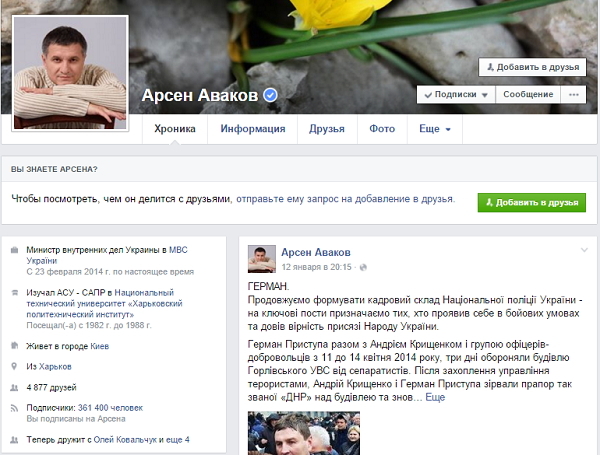Open the Друзья tab

(327, 129)
